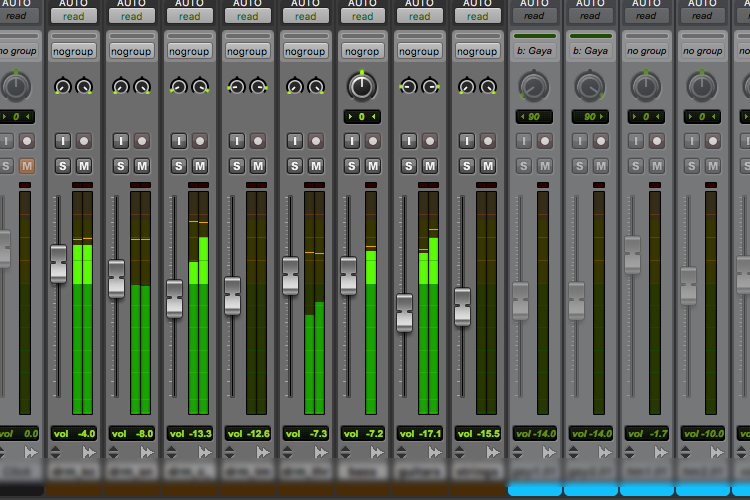This screenshot has height=500, width=750.
Task: Open automation mode selector on vol -4.0 channel
Action: click(x=74, y=16)
